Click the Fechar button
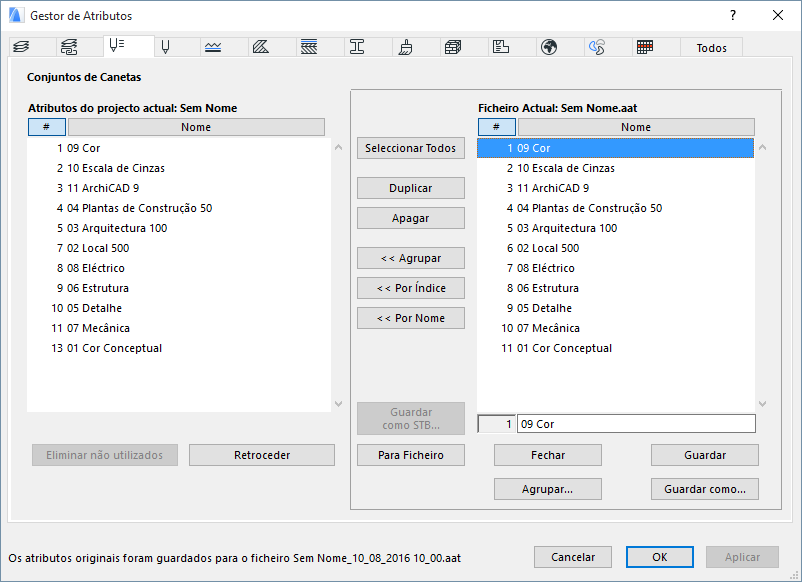The height and width of the screenshot is (582, 802). click(x=548, y=455)
